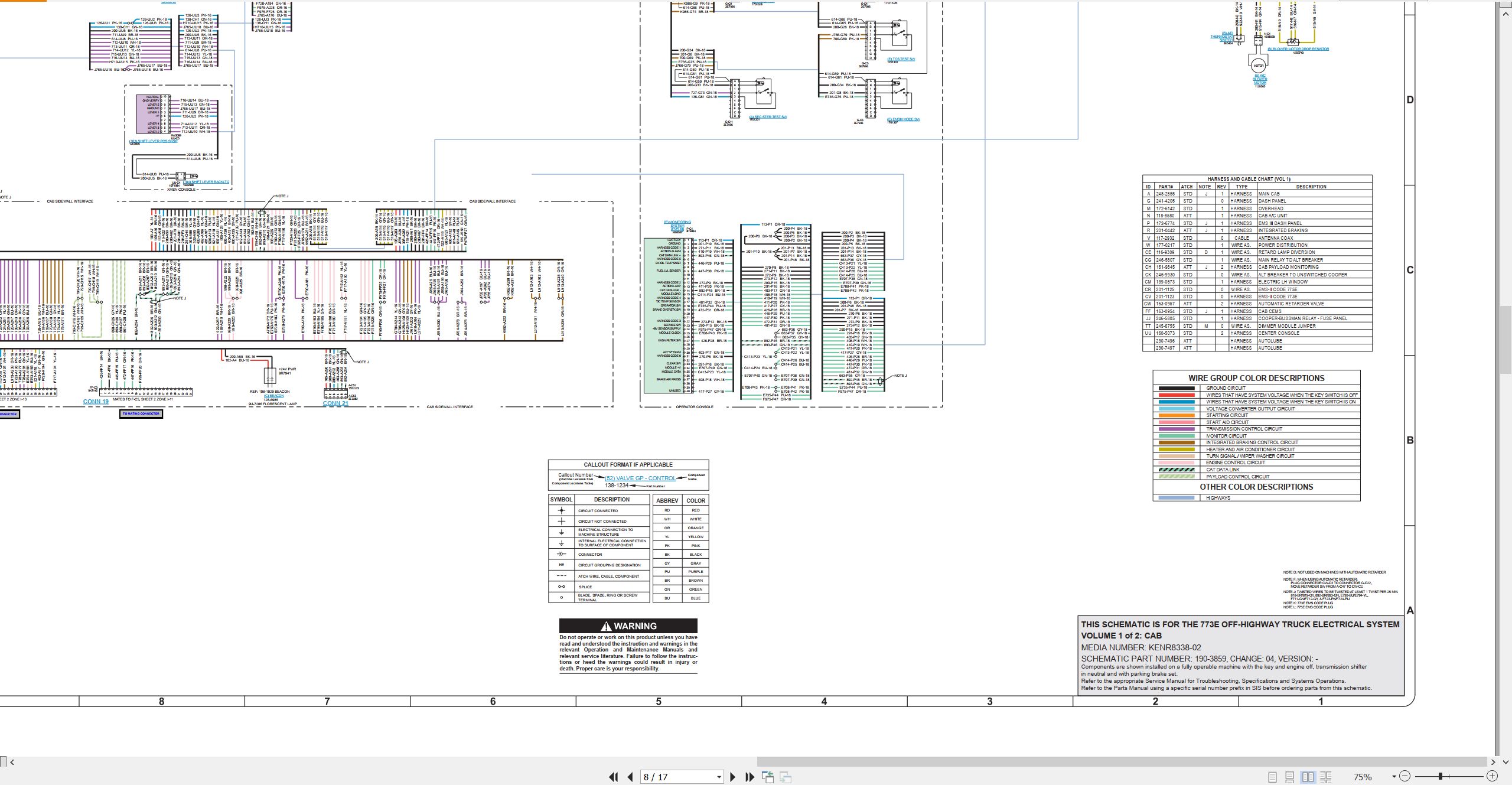Open the SHIFT LEVER BACKLTG link
This screenshot has height=785, width=1512.
click(206, 182)
